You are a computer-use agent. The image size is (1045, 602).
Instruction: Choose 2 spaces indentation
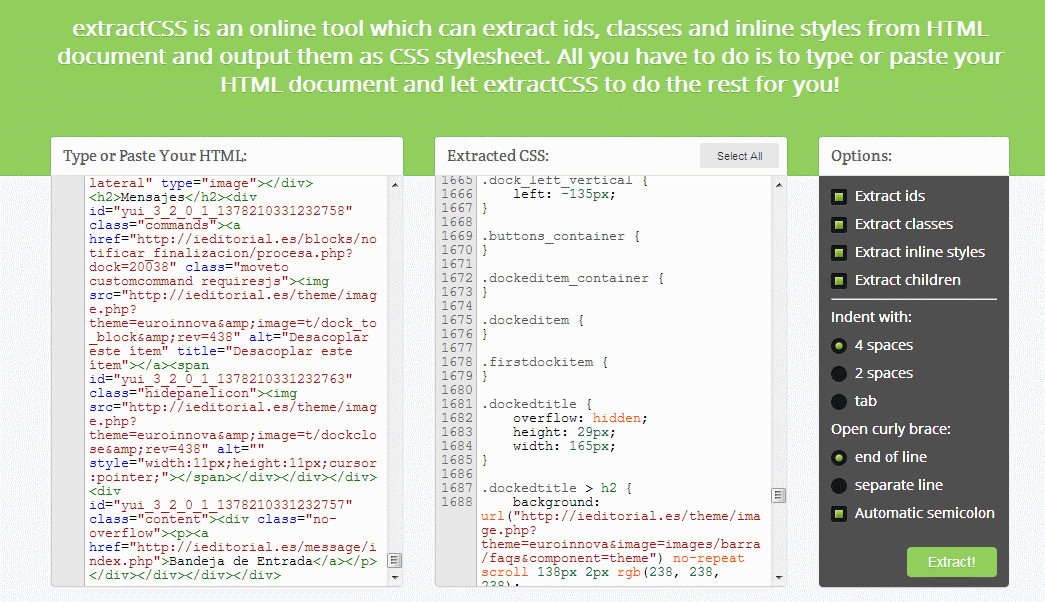(x=839, y=373)
